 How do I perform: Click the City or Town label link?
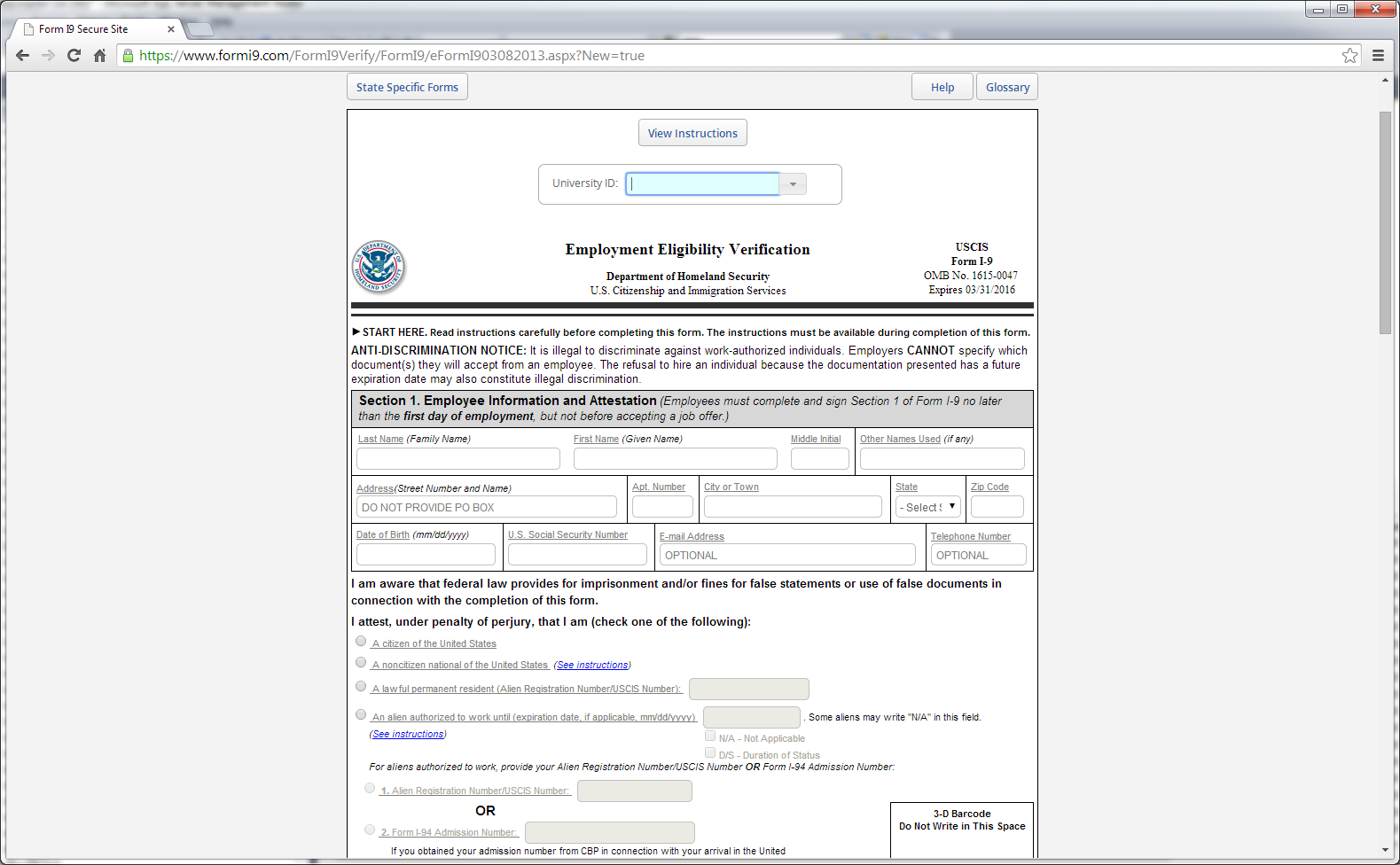[x=731, y=487]
